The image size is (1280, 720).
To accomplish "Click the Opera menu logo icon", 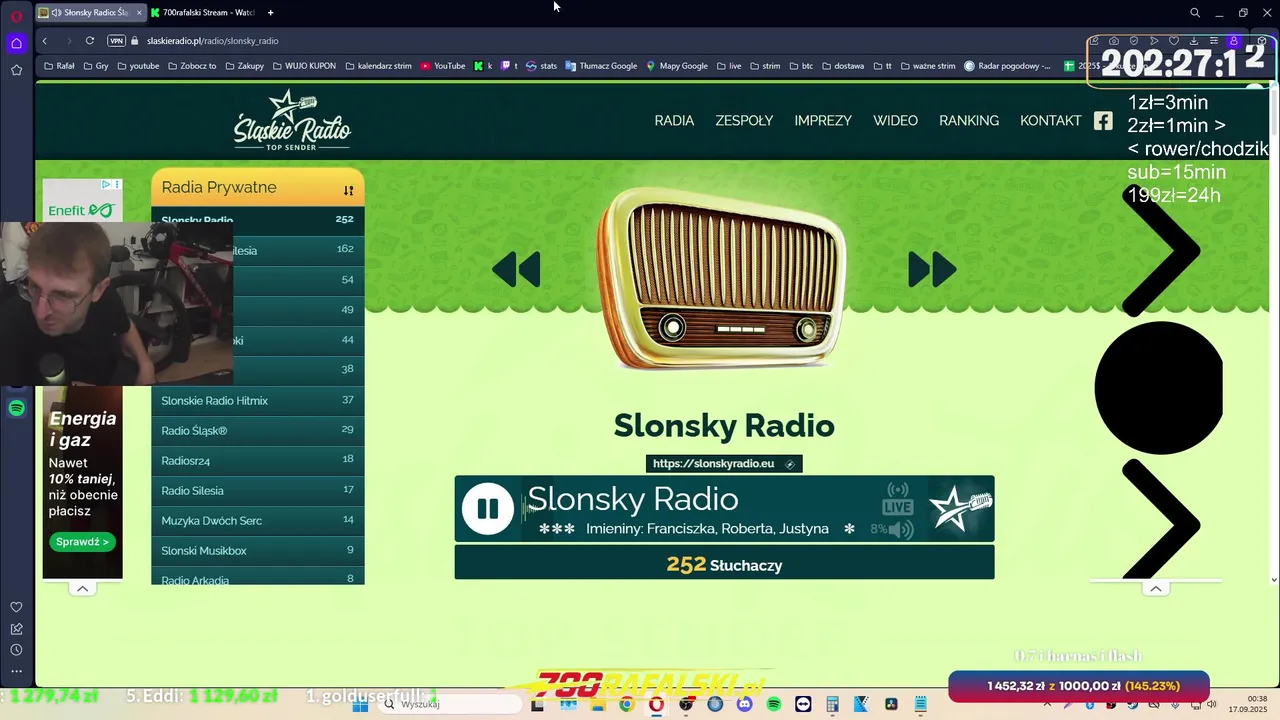I will [16, 15].
